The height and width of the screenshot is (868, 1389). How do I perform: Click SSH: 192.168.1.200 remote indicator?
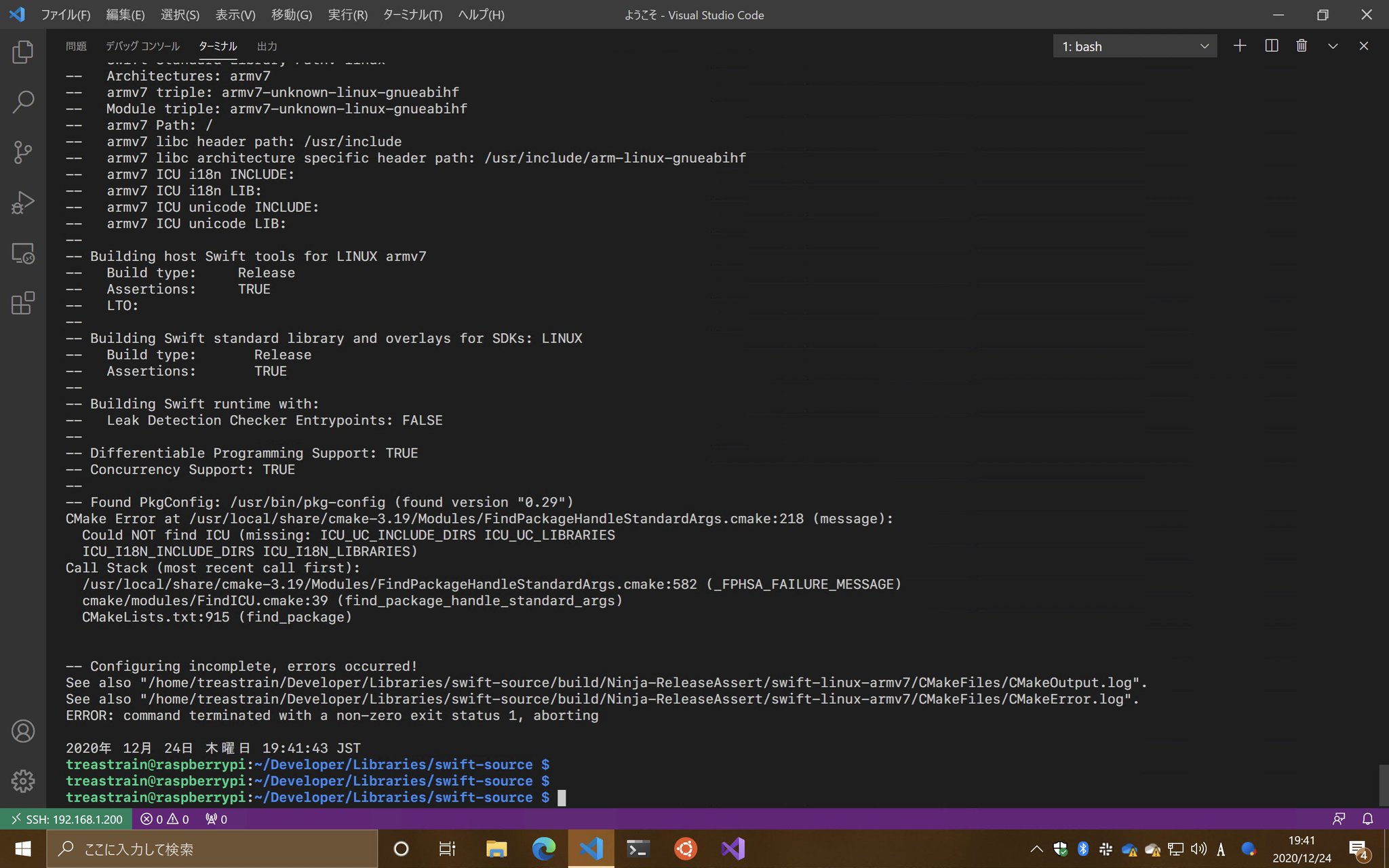[x=66, y=819]
